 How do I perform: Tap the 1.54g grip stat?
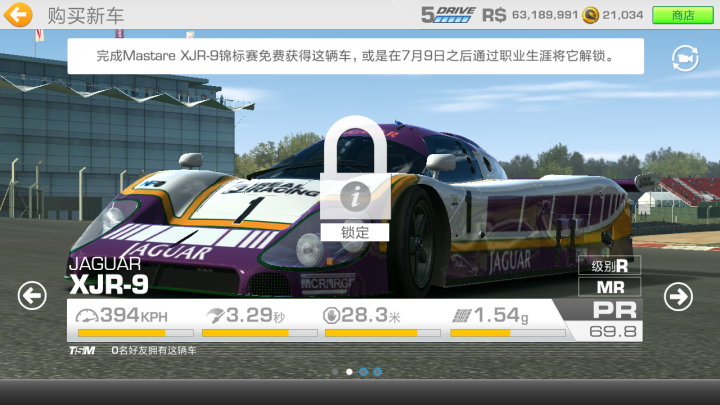coord(490,315)
